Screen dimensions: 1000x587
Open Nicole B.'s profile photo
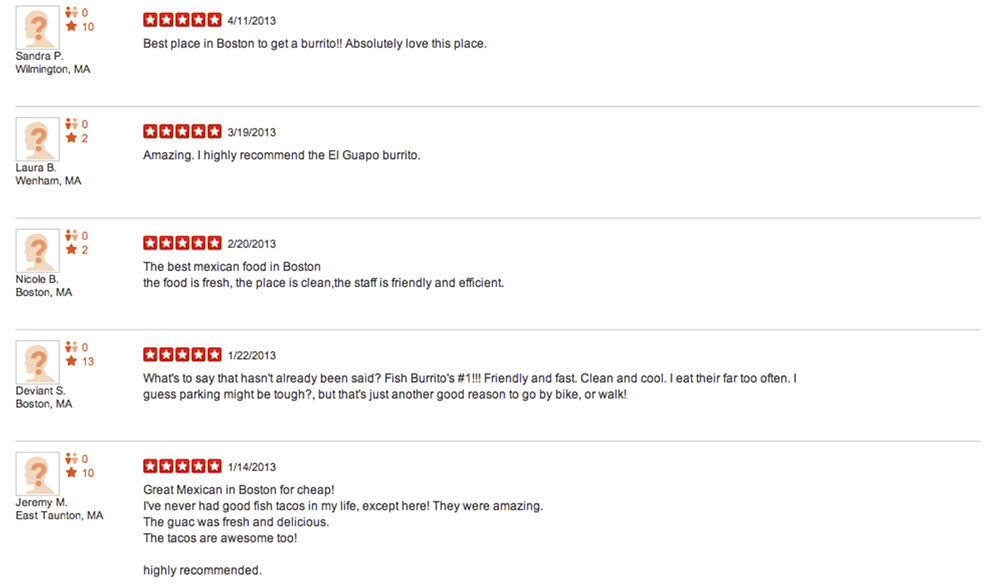click(x=37, y=250)
